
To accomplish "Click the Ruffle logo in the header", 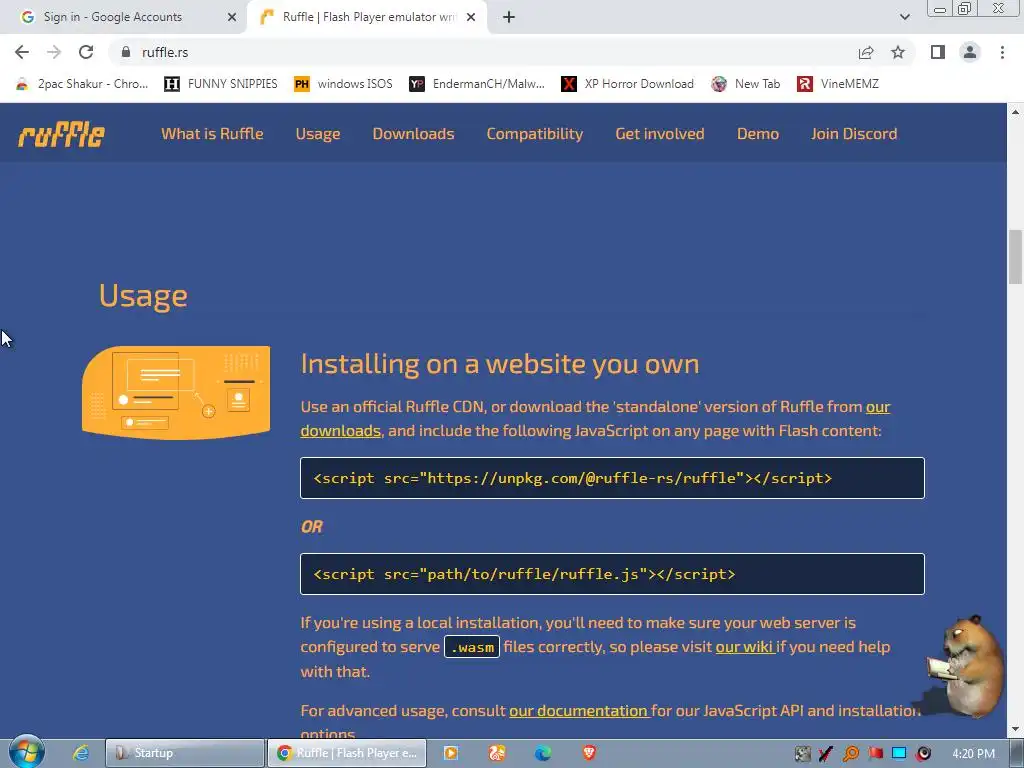I will (61, 135).
